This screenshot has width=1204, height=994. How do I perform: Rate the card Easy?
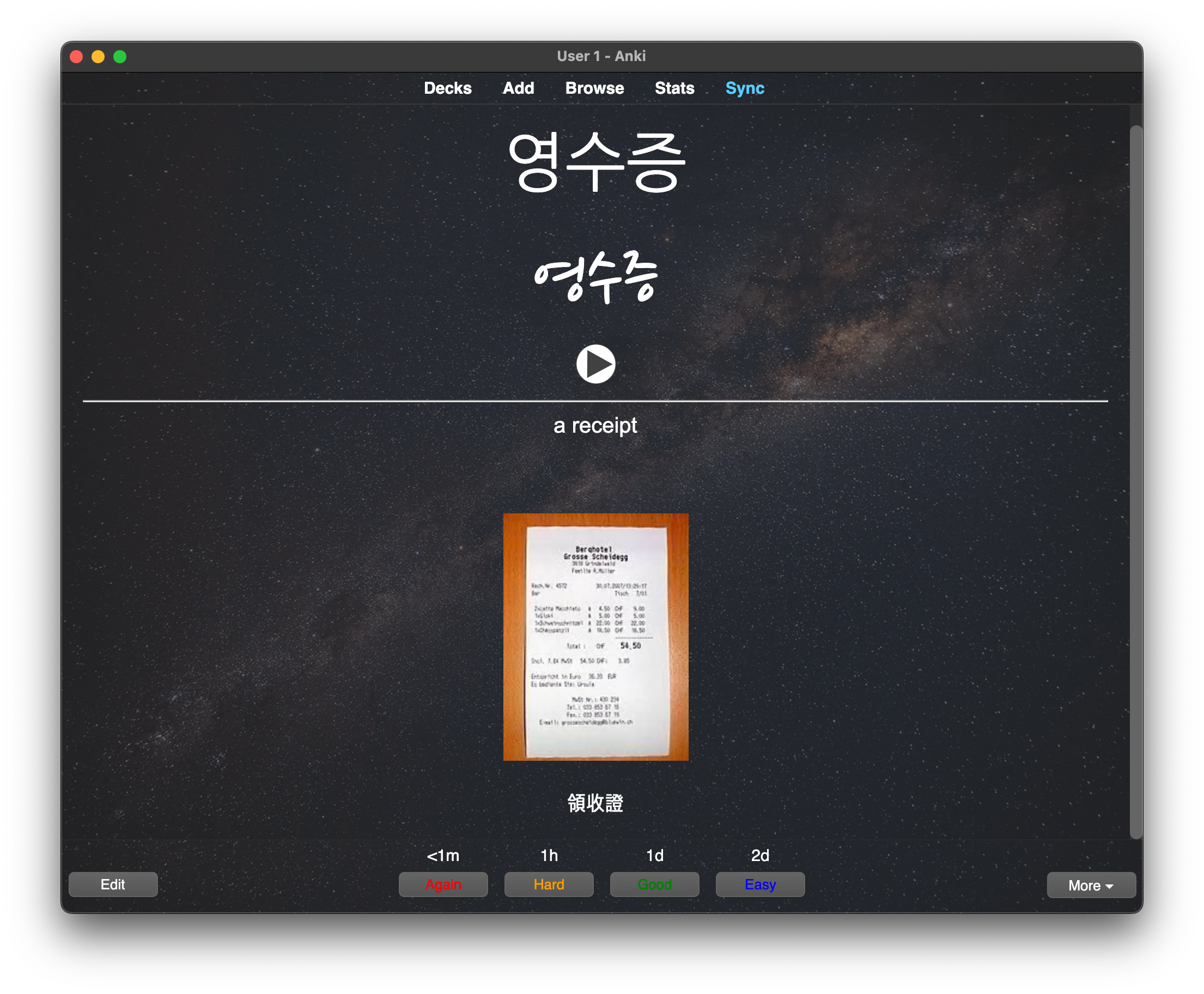pos(760,884)
